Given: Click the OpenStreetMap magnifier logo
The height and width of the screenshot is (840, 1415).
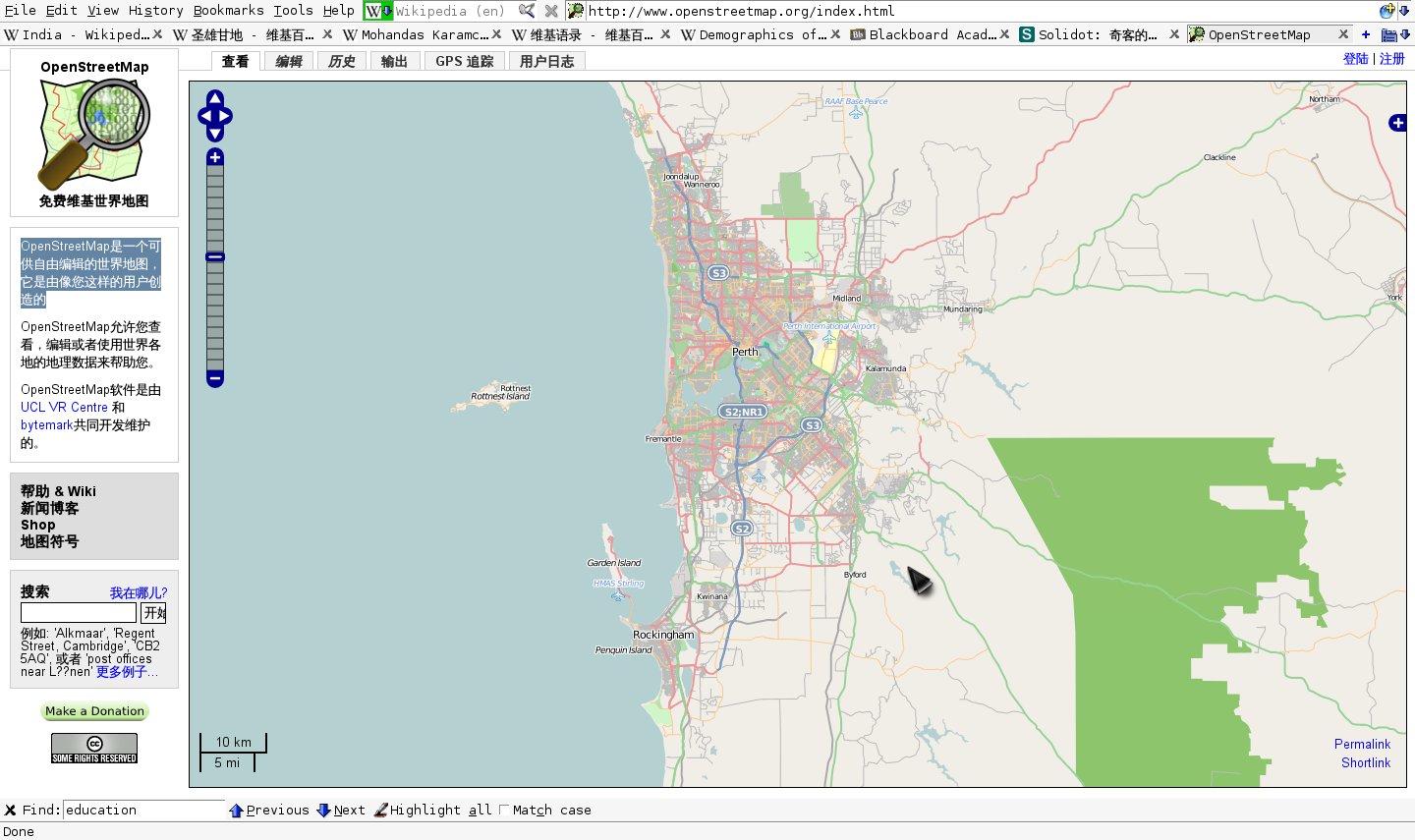Looking at the screenshot, I should pos(94,134).
